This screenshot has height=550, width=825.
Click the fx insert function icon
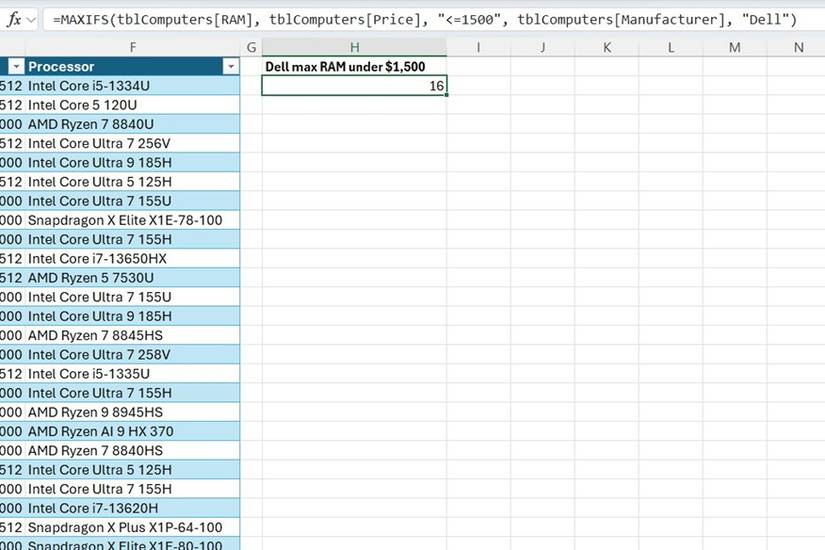pyautogui.click(x=14, y=20)
